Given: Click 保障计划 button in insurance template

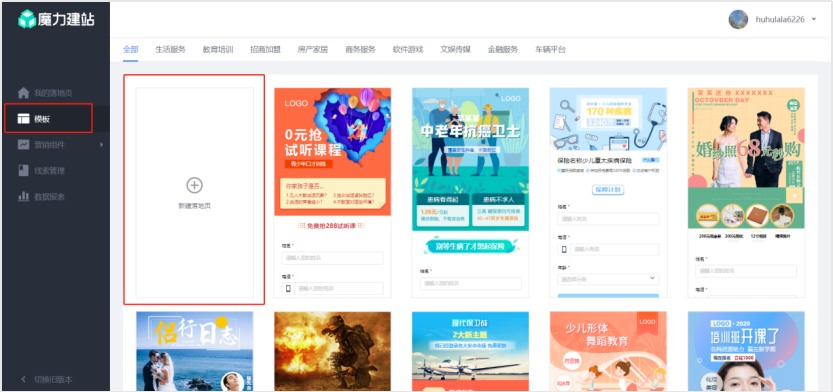Looking at the screenshot, I should click(608, 190).
